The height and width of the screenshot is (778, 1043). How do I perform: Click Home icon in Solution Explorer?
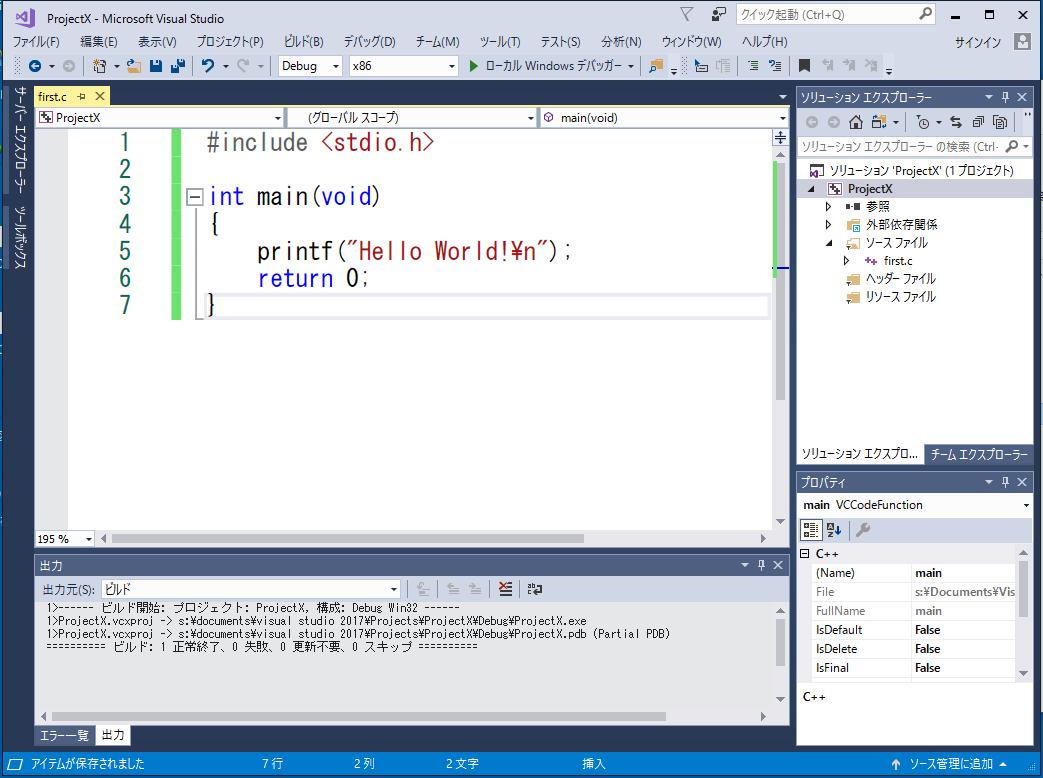tap(856, 122)
